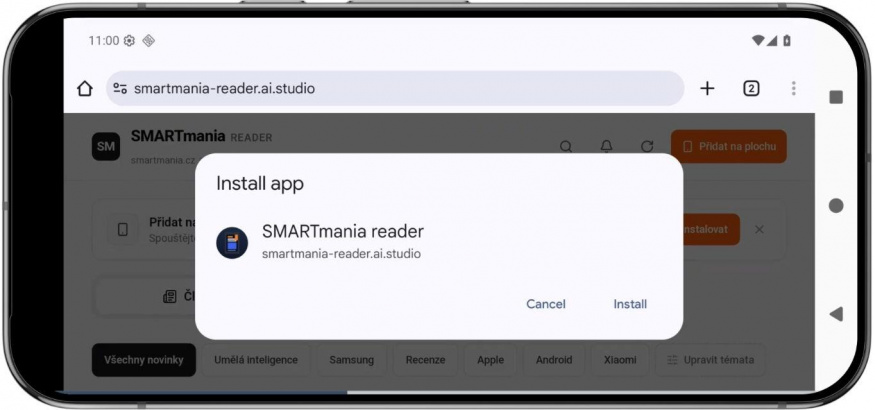Click the Upravit témata button

[x=710, y=360]
